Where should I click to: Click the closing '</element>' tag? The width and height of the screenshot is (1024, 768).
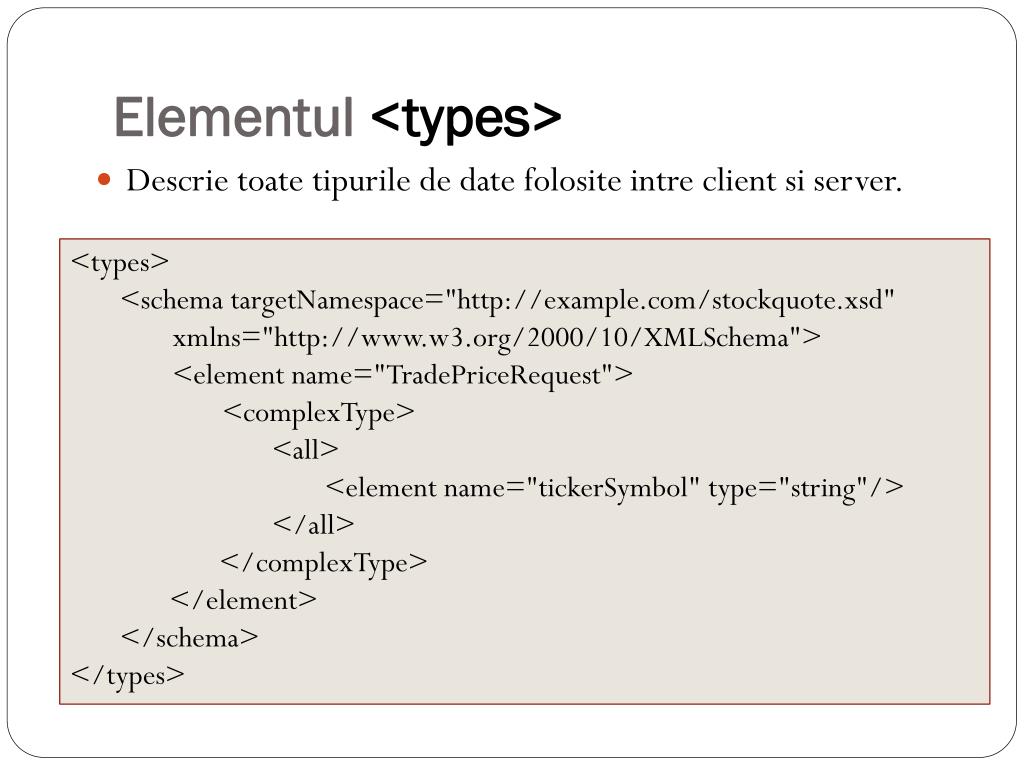click(244, 600)
